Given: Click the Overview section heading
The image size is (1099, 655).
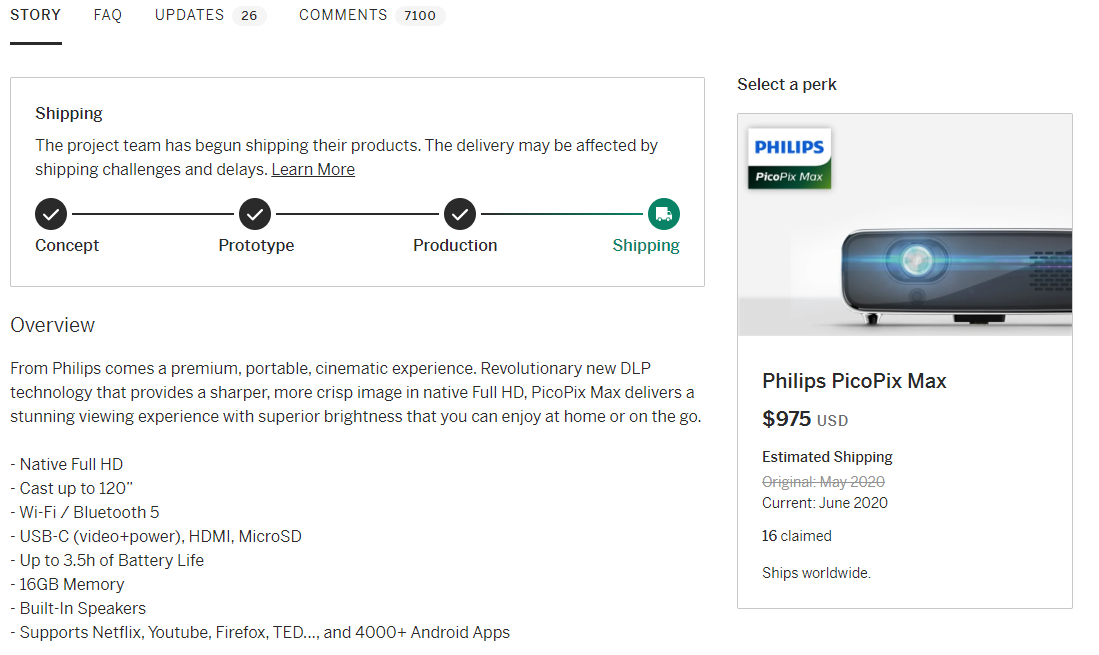Looking at the screenshot, I should click(x=53, y=325).
